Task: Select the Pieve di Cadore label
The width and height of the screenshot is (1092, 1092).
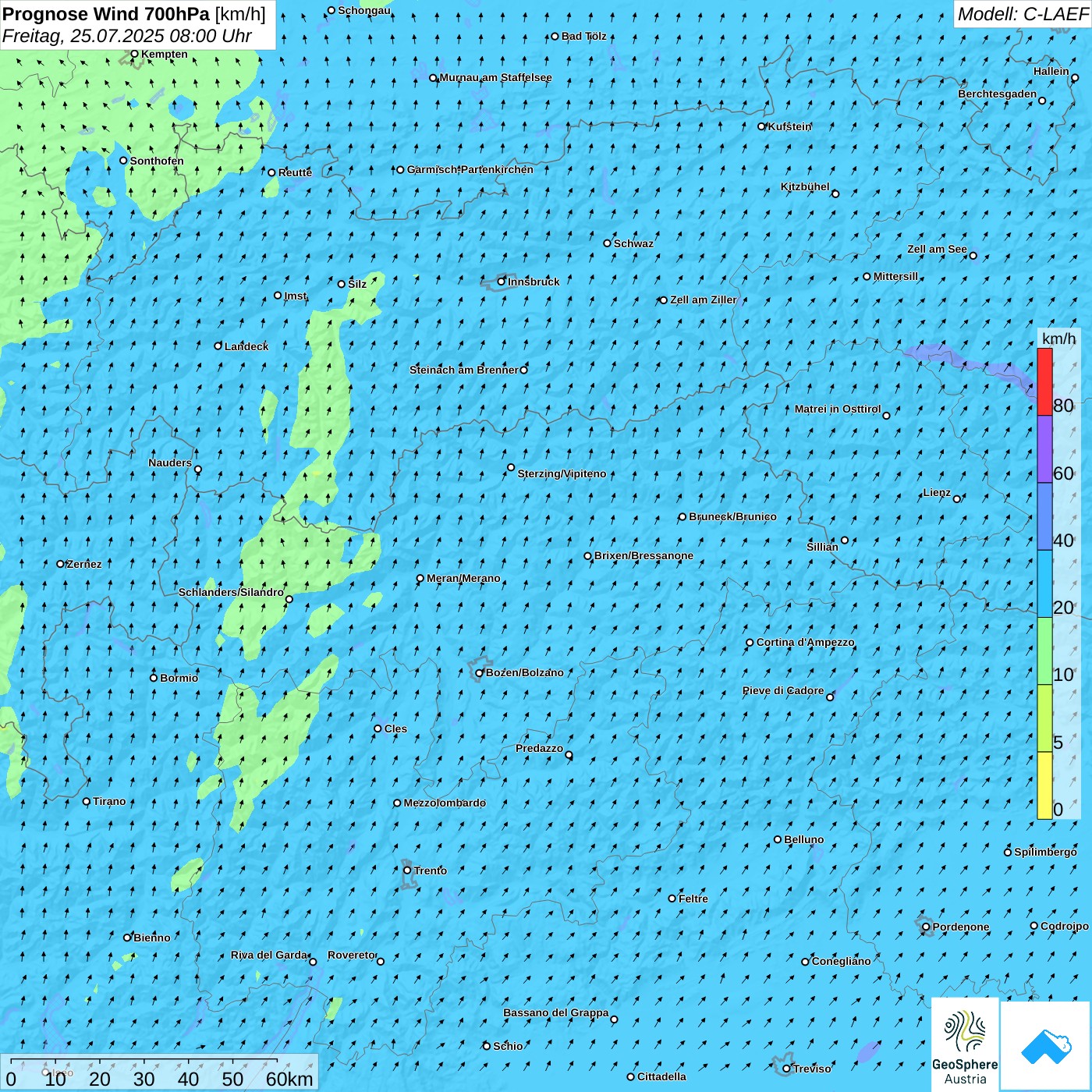Action: click(783, 690)
